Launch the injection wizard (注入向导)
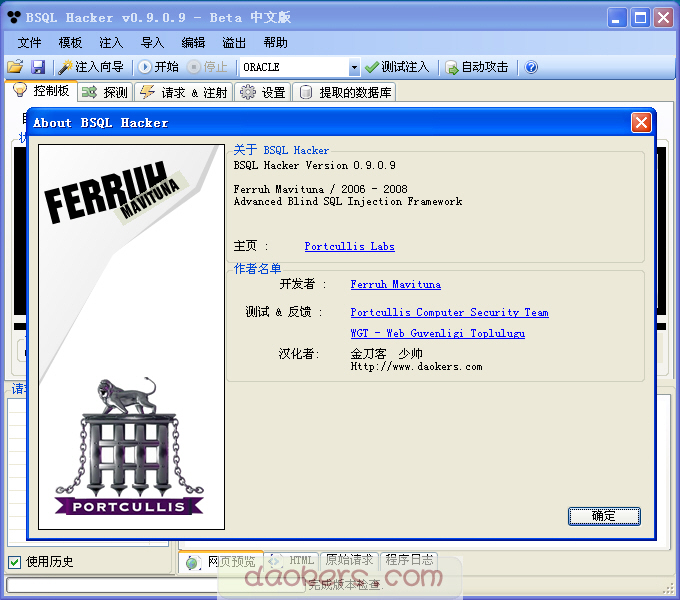680x600 pixels. click(92, 67)
